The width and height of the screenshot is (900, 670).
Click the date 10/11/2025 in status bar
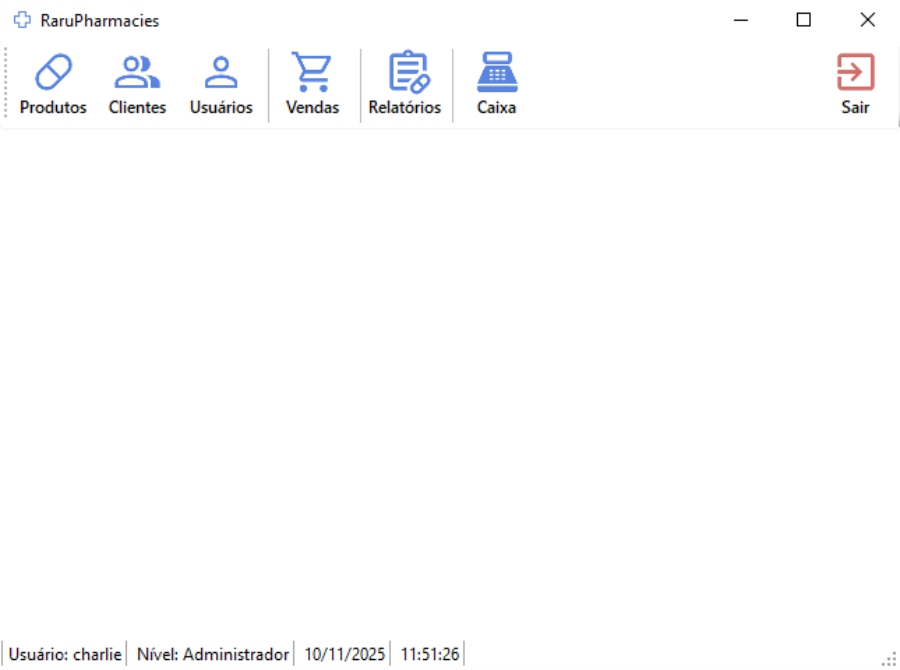pos(344,654)
